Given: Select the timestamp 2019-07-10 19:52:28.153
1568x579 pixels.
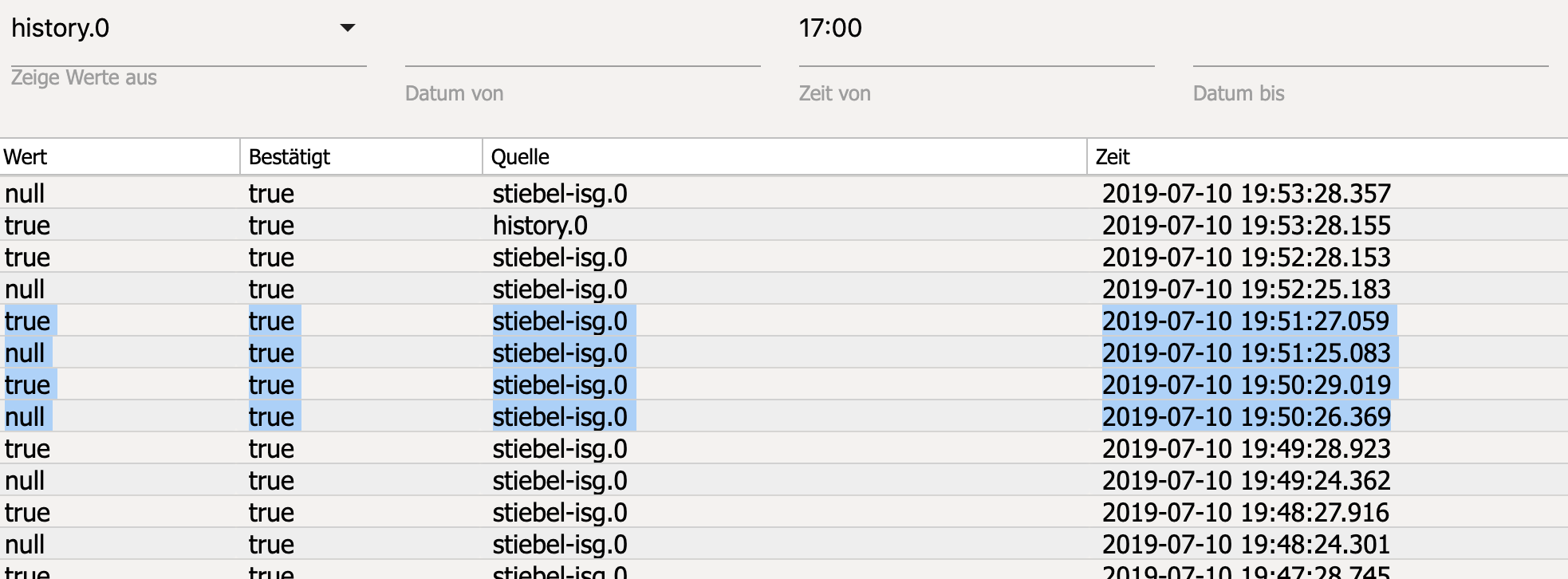Looking at the screenshot, I should [x=1246, y=258].
